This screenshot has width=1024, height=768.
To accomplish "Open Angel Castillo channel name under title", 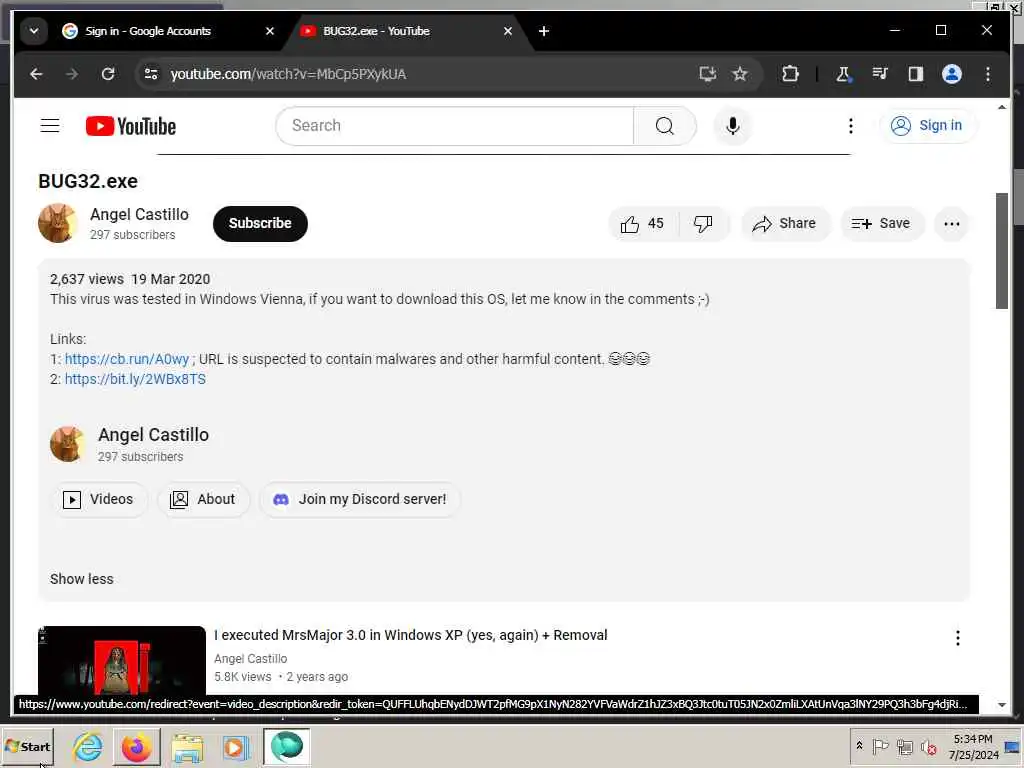I will tap(139, 214).
